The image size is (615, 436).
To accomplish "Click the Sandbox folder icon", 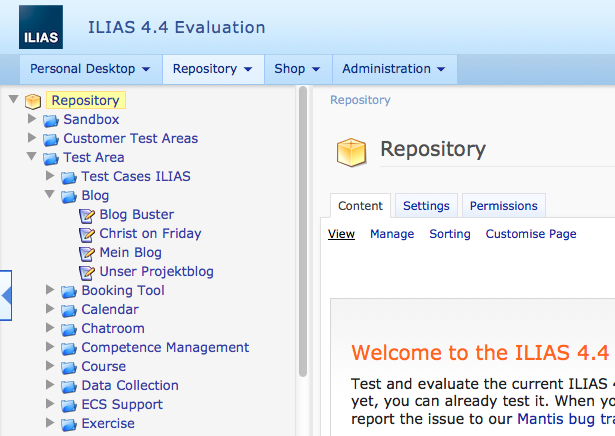I will pos(51,120).
